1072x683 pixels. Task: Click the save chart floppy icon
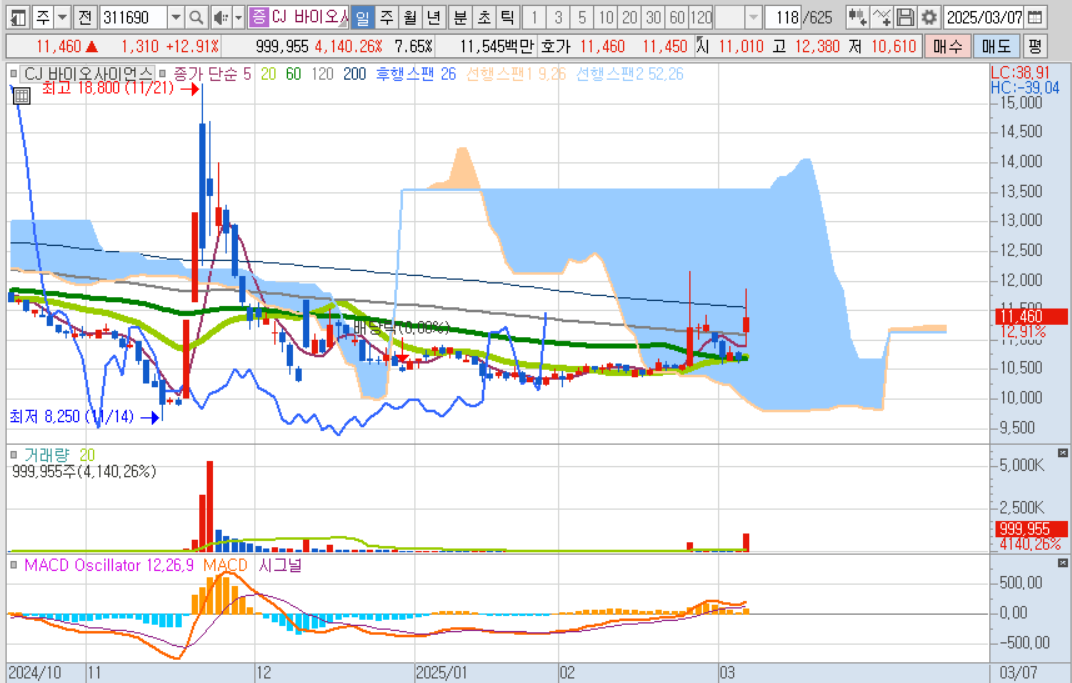pyautogui.click(x=905, y=17)
